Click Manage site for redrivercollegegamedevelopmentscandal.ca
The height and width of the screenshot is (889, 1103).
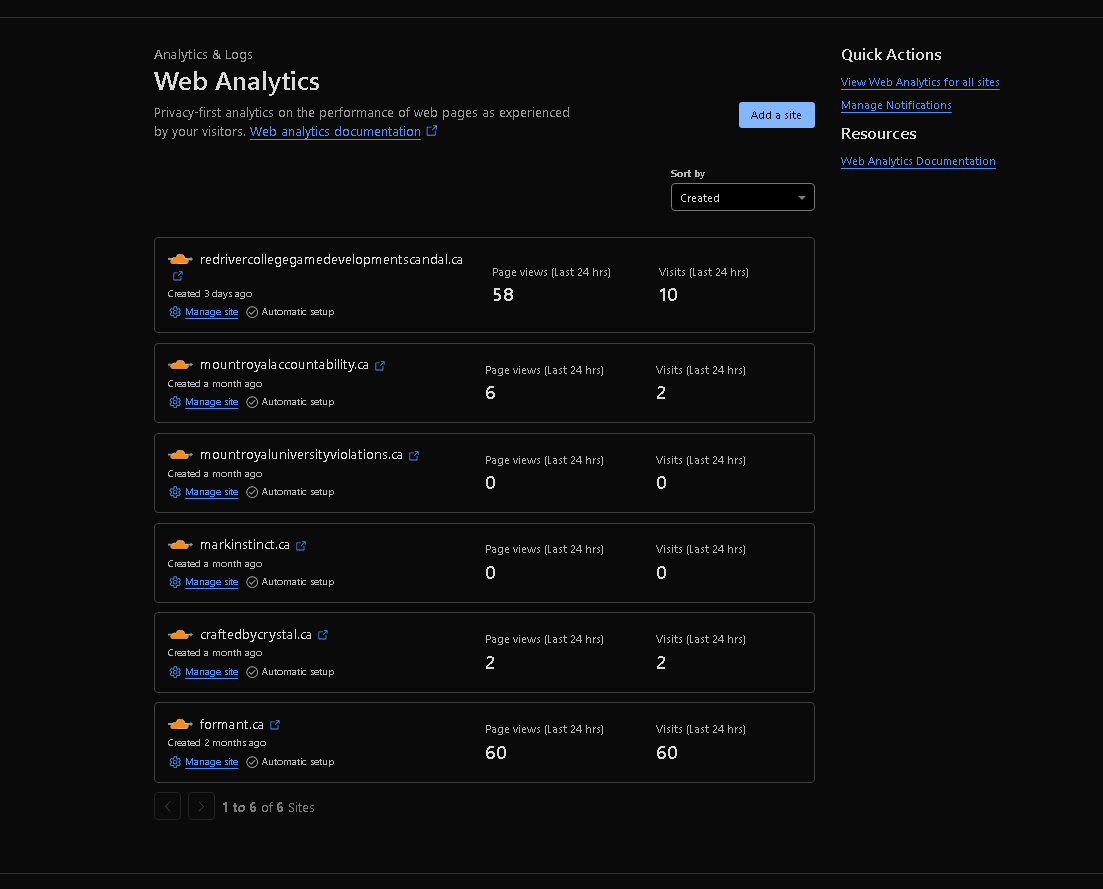pos(212,312)
